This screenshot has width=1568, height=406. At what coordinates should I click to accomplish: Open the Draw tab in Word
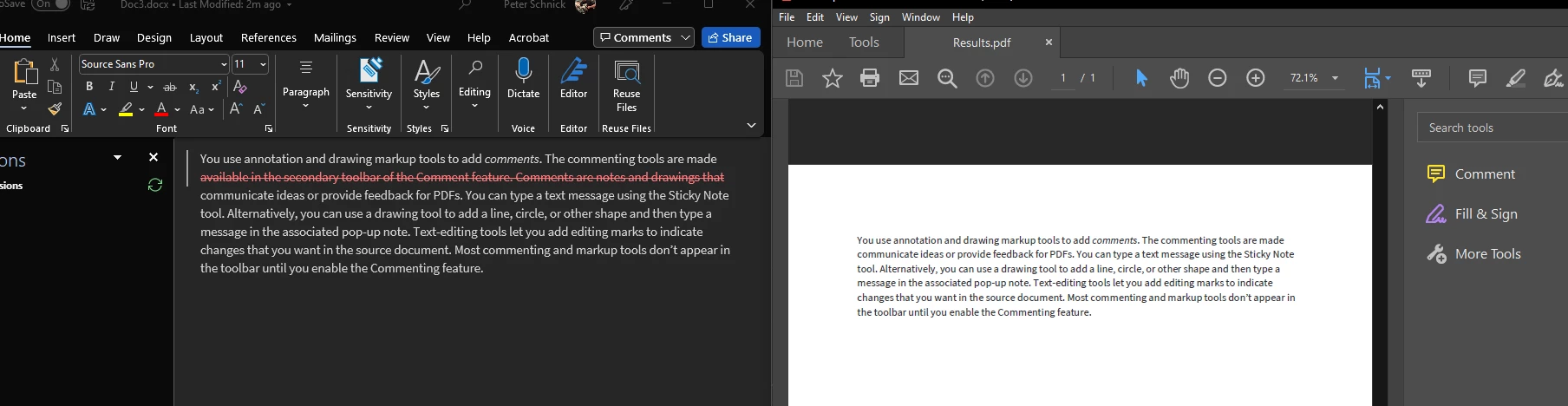107,37
